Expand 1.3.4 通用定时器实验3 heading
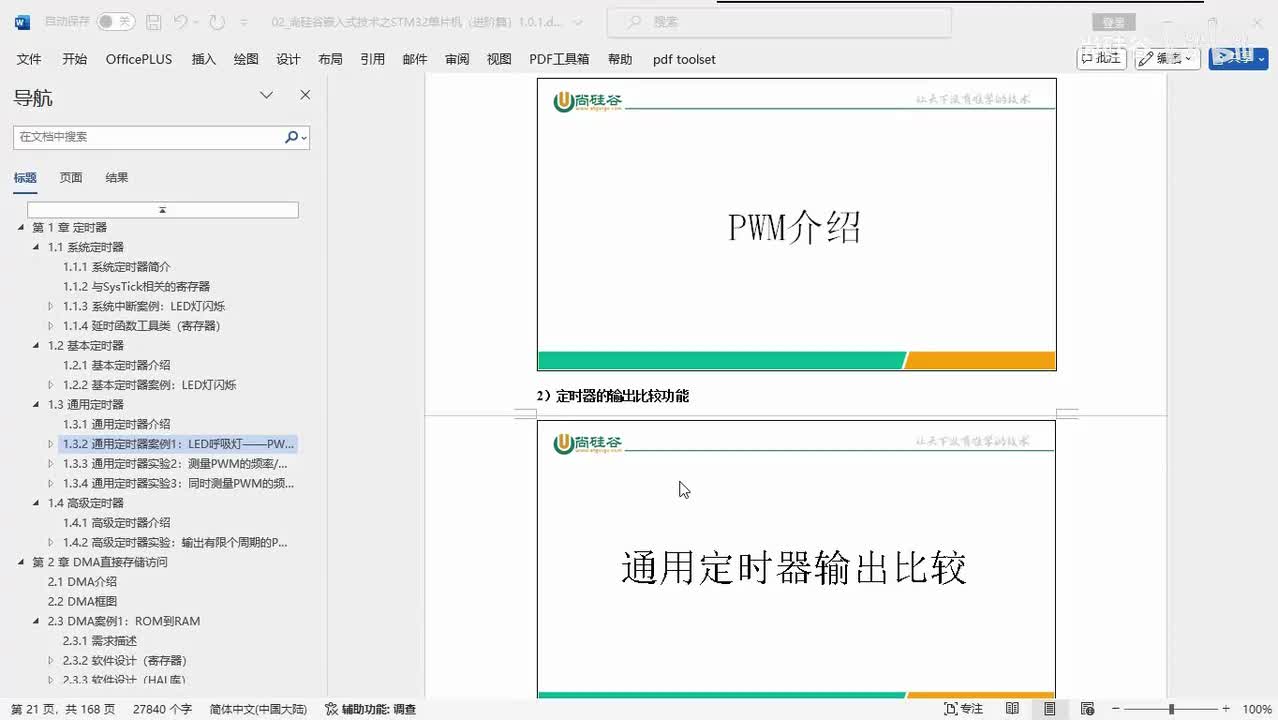This screenshot has height=720, width=1278. 52,483
